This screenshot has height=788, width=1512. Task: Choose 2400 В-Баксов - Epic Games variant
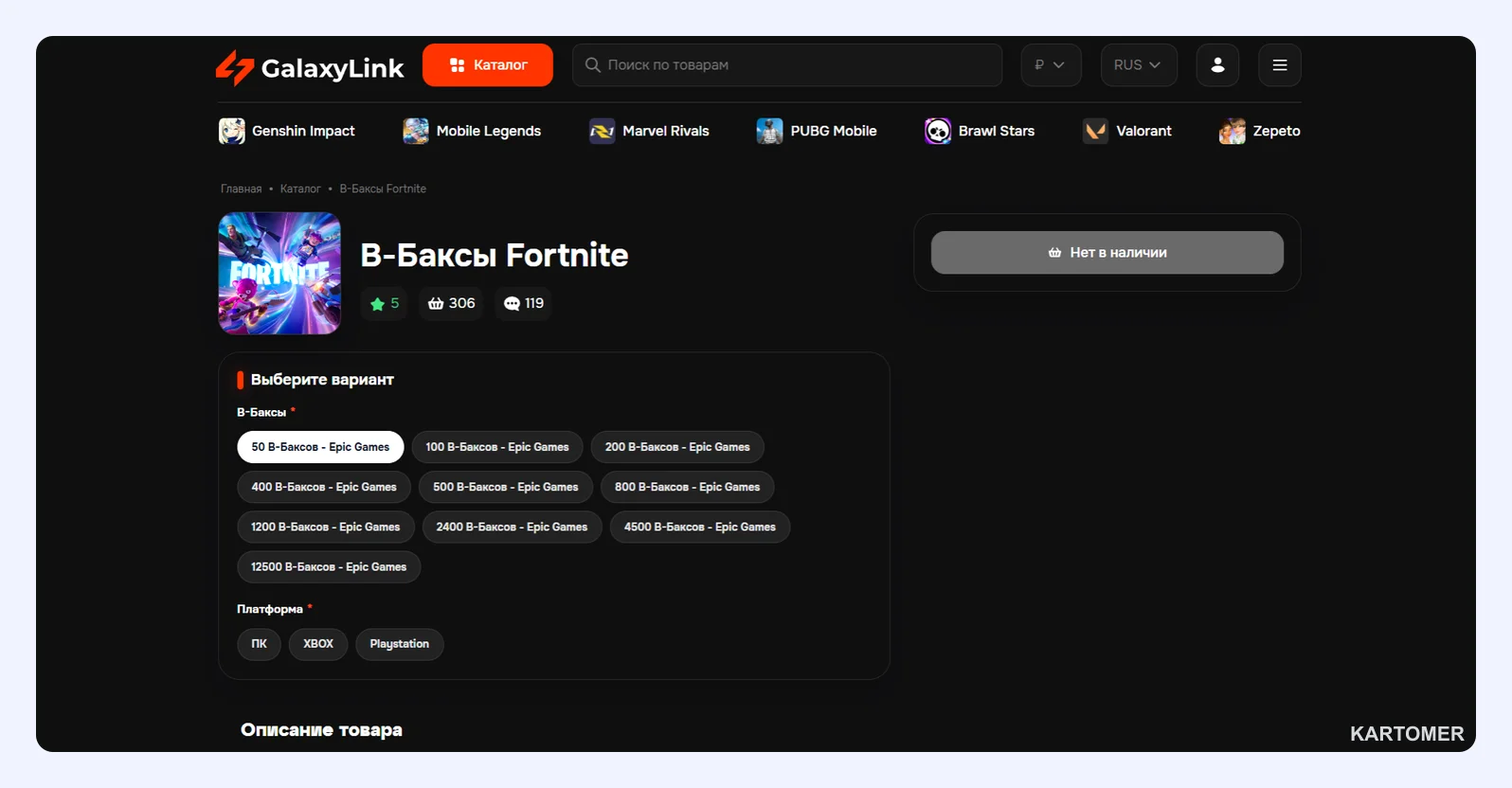512,527
